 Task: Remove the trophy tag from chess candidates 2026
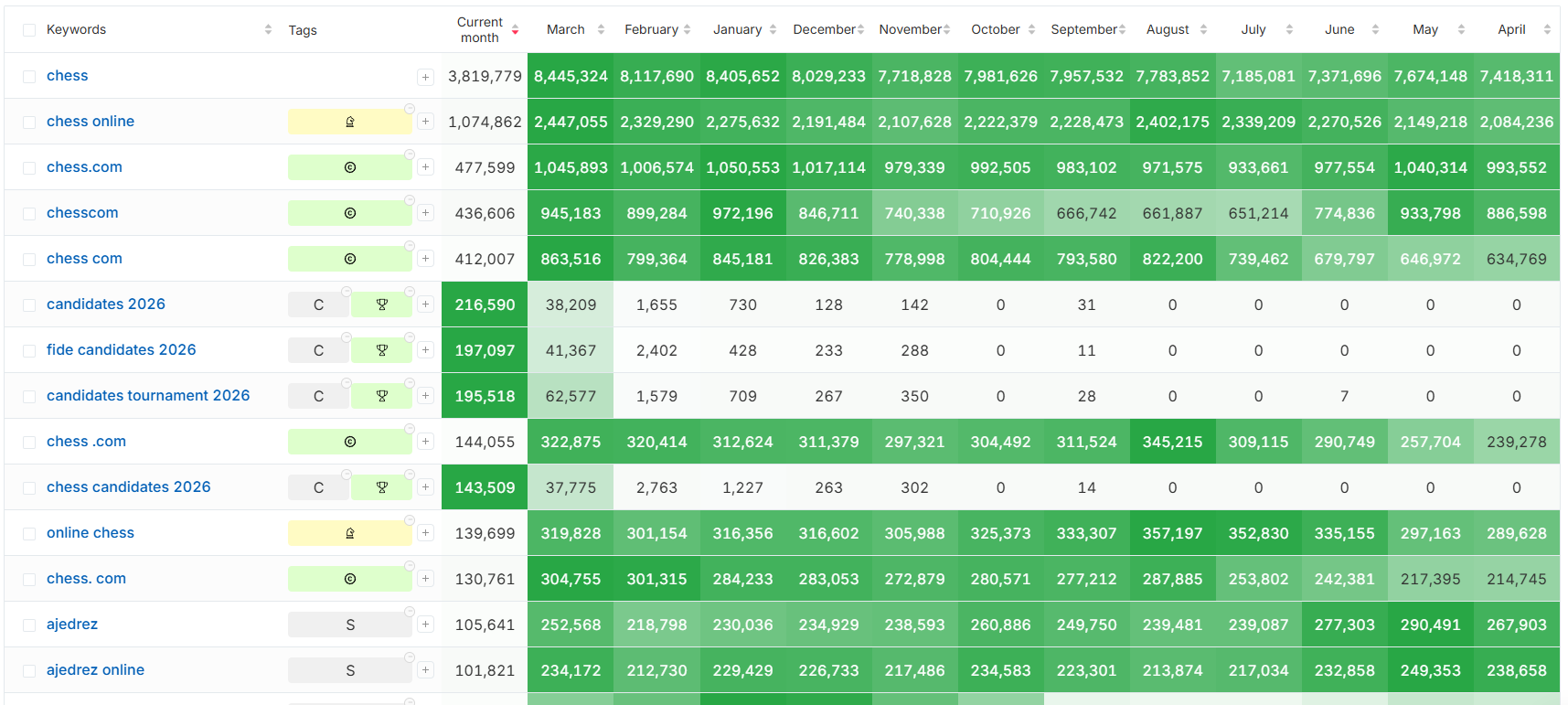[409, 475]
